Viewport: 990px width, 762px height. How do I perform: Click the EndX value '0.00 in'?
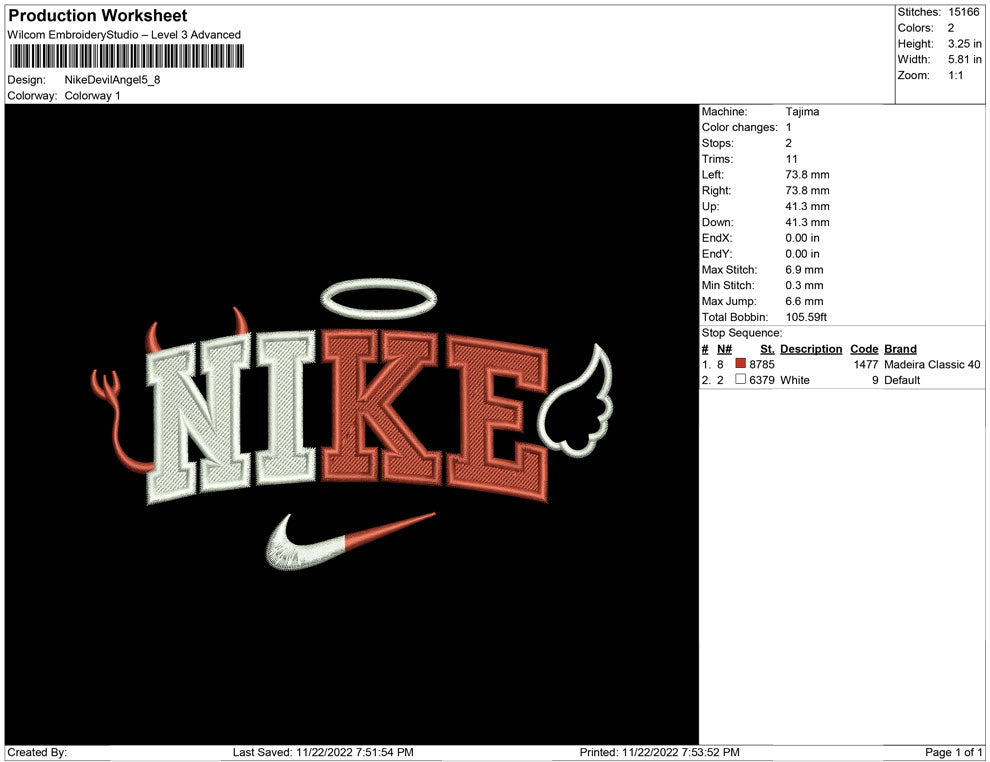pos(802,237)
